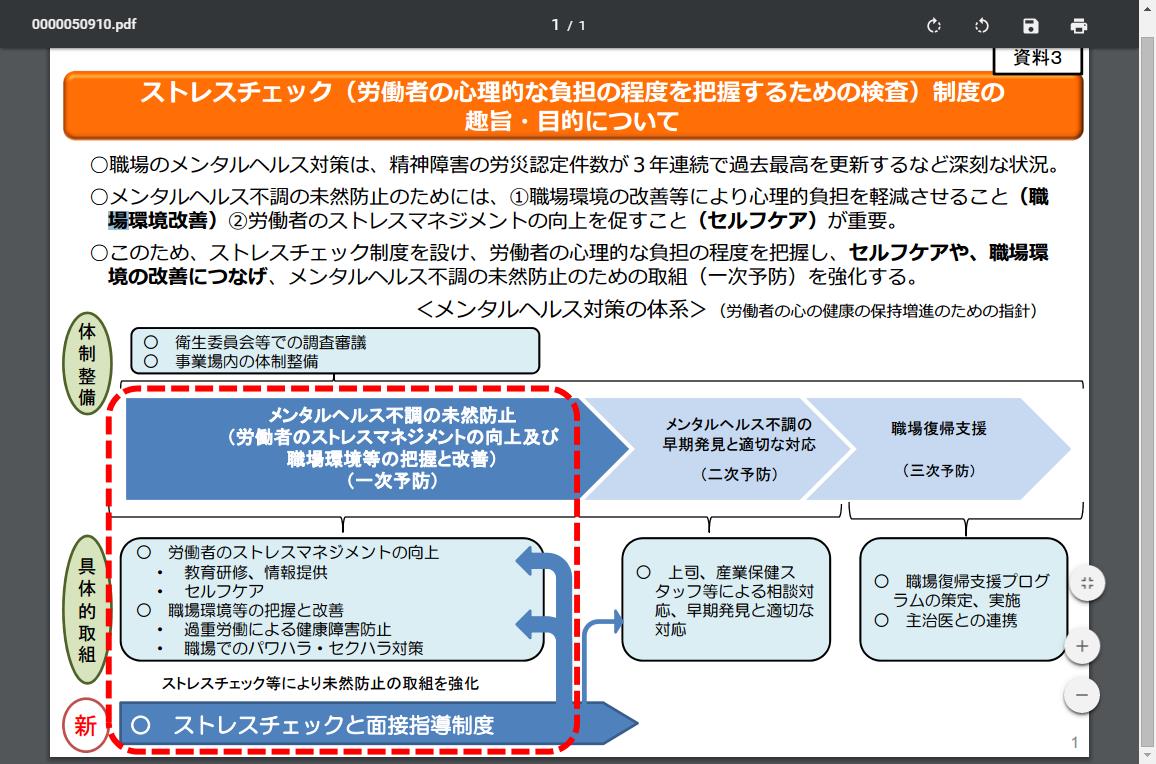Click the current page number field
1156x764 pixels.
(556, 25)
